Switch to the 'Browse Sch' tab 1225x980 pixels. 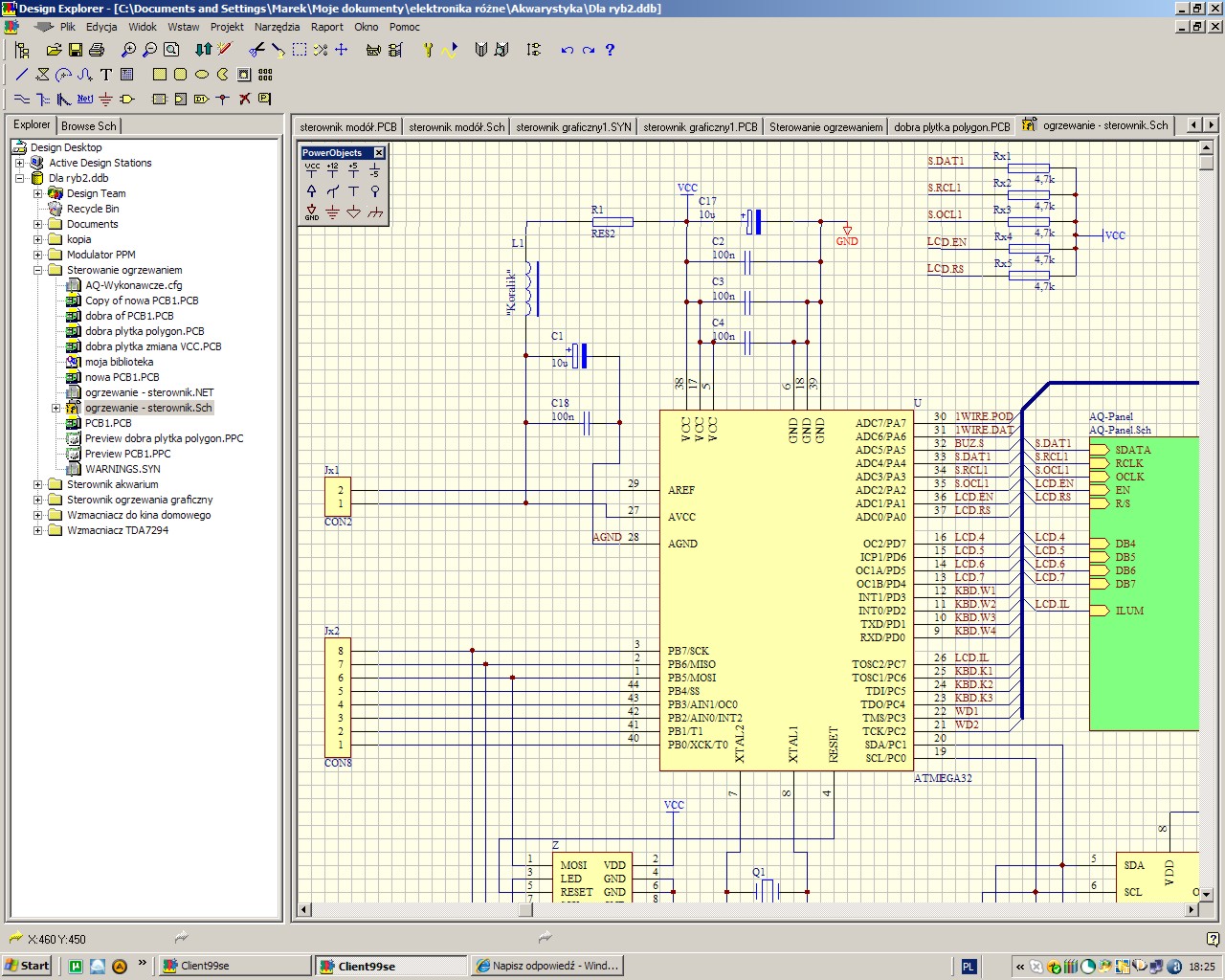pyautogui.click(x=89, y=125)
